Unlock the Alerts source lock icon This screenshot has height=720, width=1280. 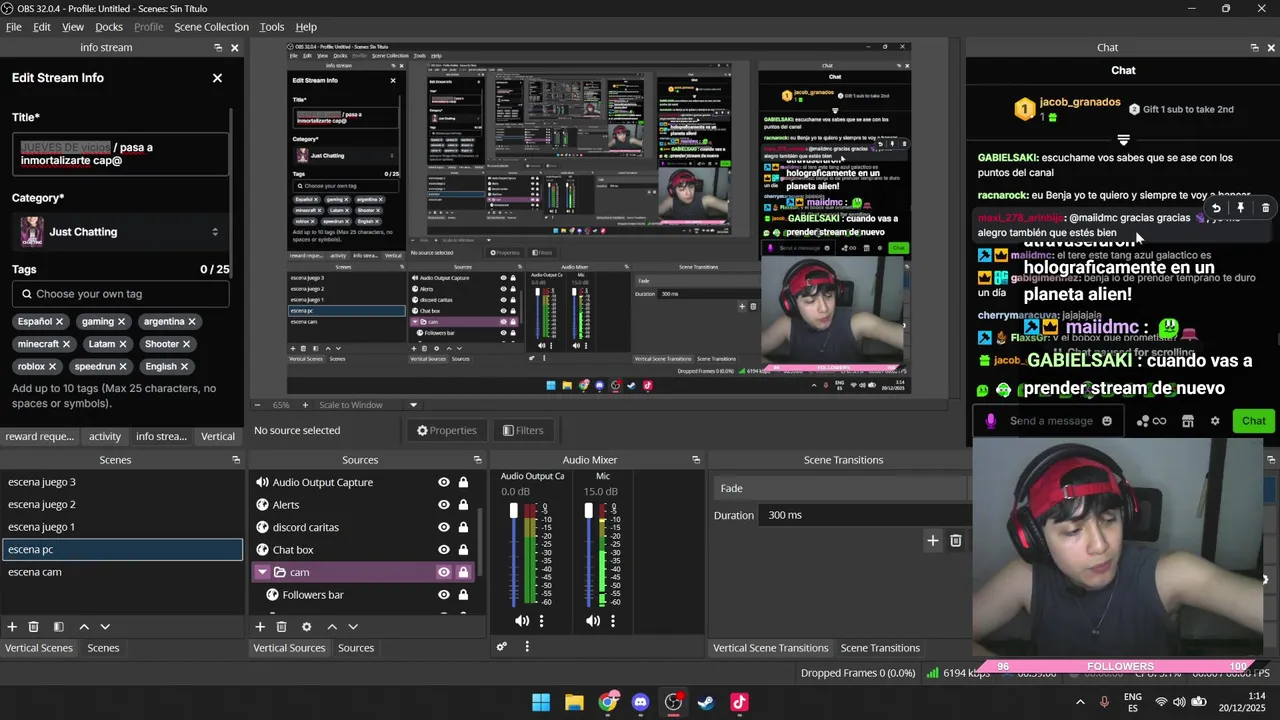point(463,505)
